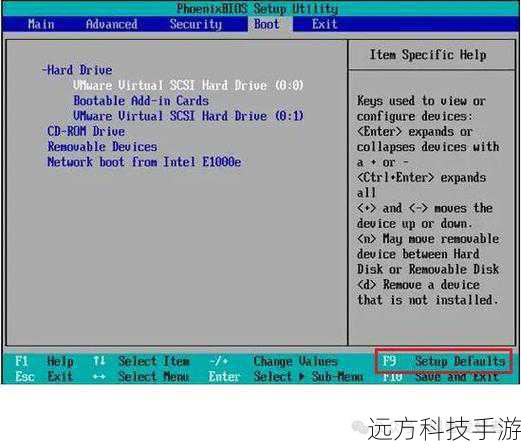The height and width of the screenshot is (448, 521).
Task: Click F10 Save and Exit in the footer
Action: point(440,377)
